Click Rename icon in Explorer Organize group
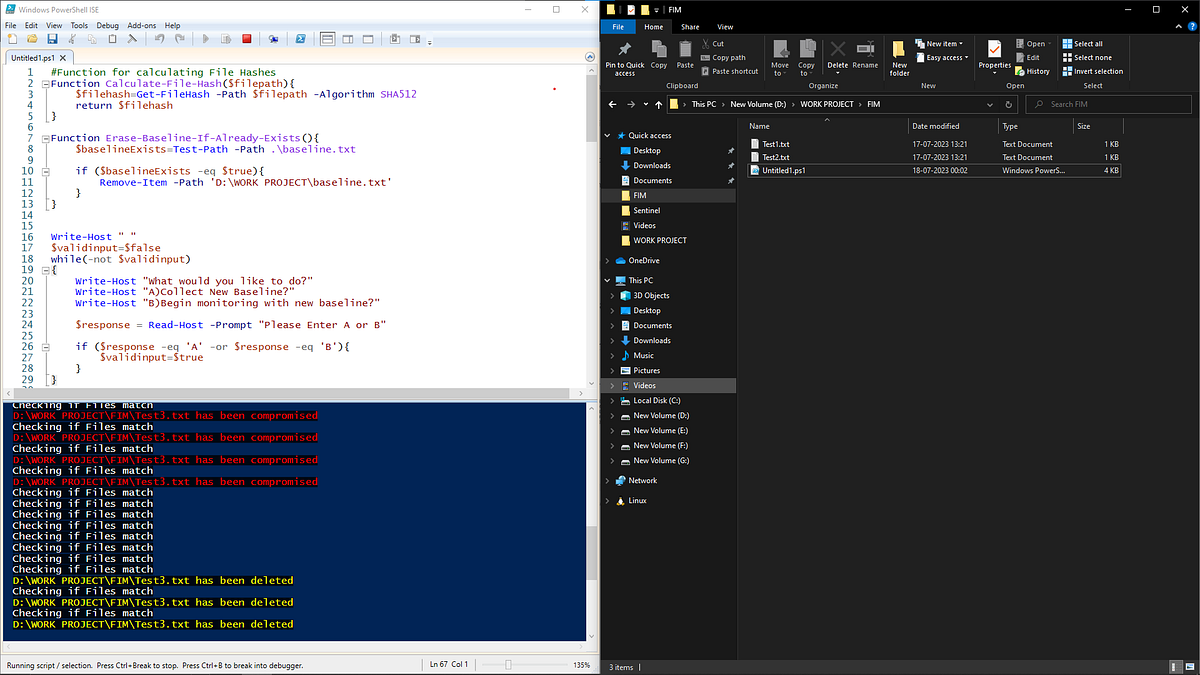 coord(865,54)
